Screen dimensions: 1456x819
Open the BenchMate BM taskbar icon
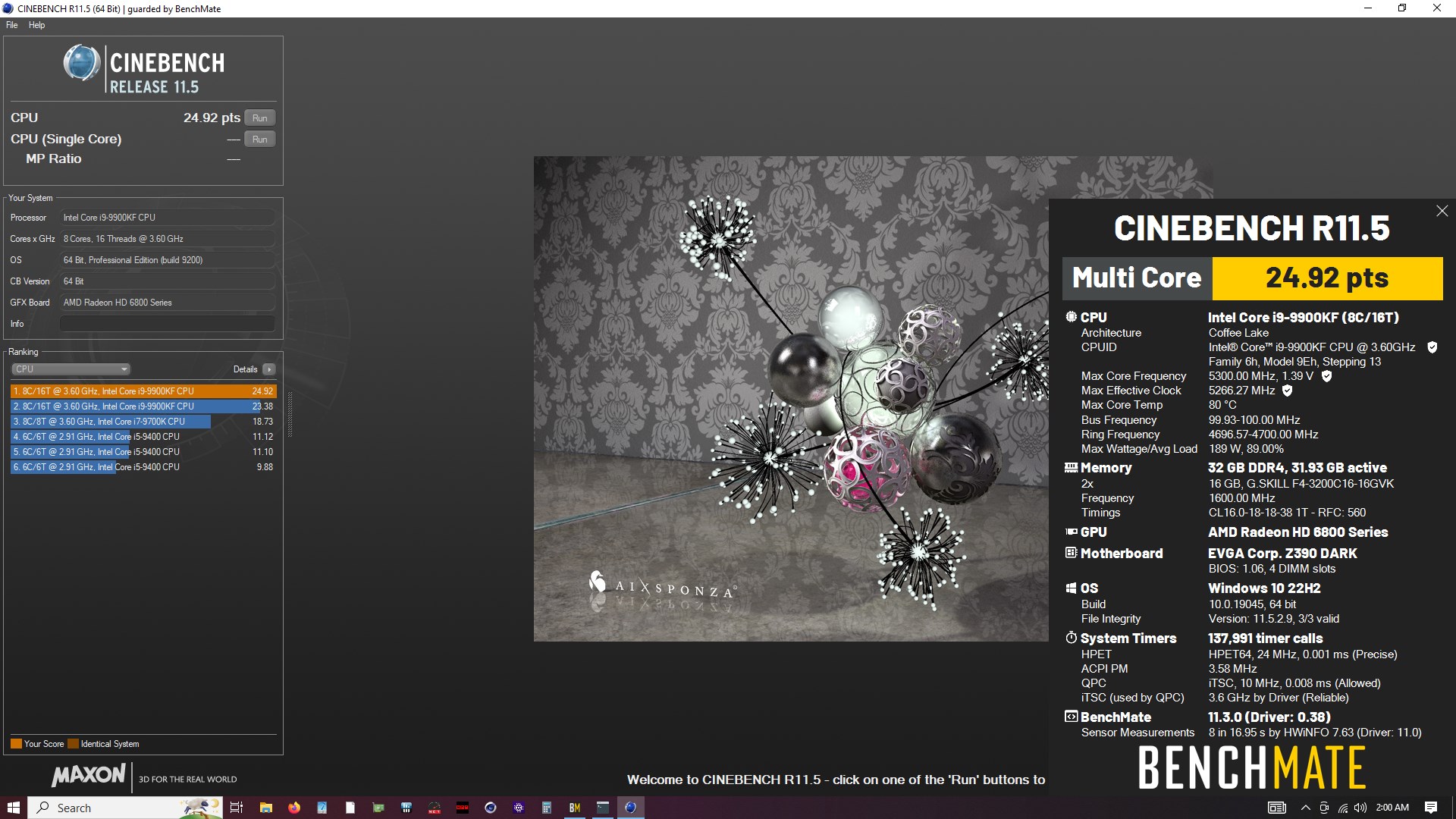575,808
